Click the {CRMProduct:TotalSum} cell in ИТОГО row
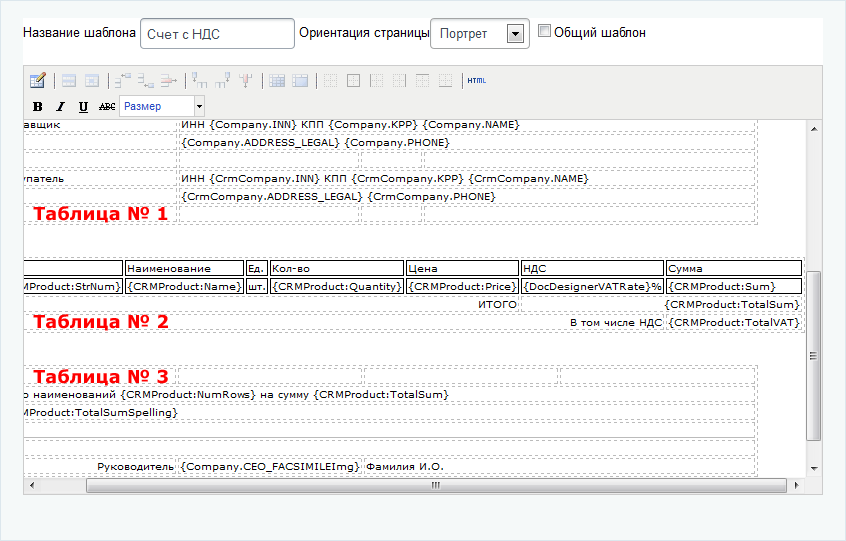 733,304
